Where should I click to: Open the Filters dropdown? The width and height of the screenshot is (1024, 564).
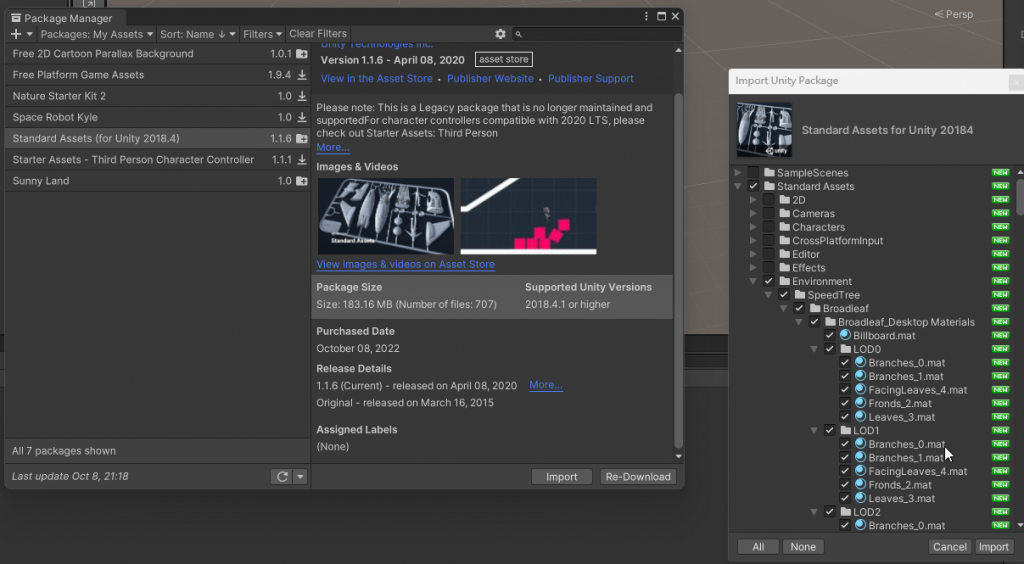point(263,34)
